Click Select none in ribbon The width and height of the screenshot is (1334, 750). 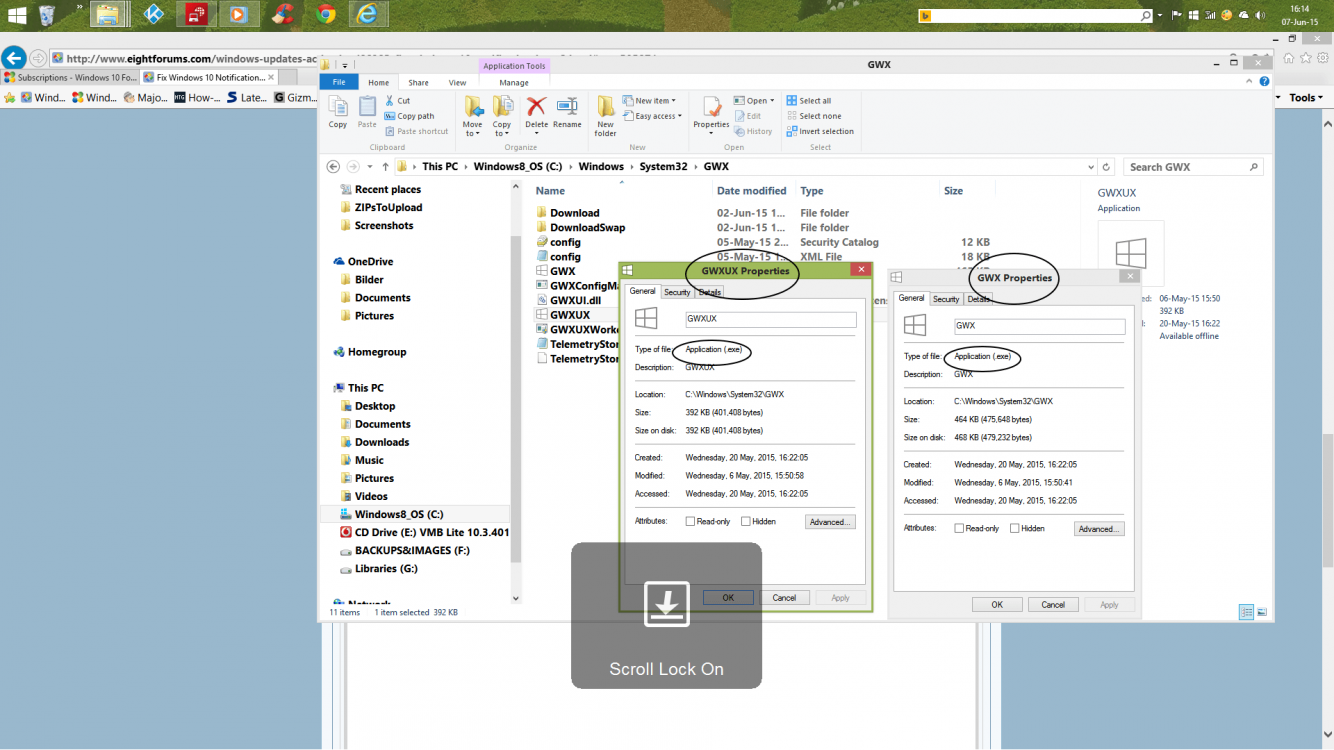point(813,116)
